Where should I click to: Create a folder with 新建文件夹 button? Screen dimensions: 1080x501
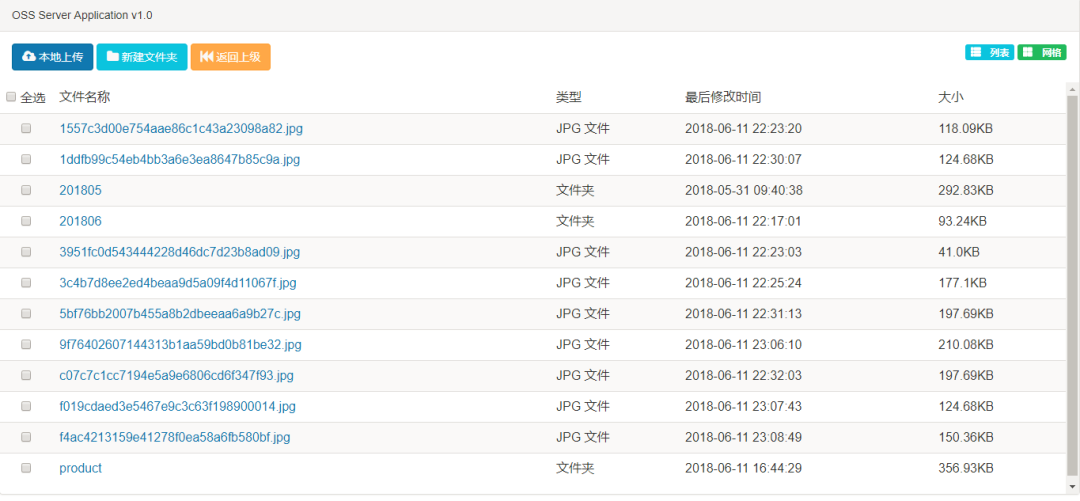[x=141, y=57]
